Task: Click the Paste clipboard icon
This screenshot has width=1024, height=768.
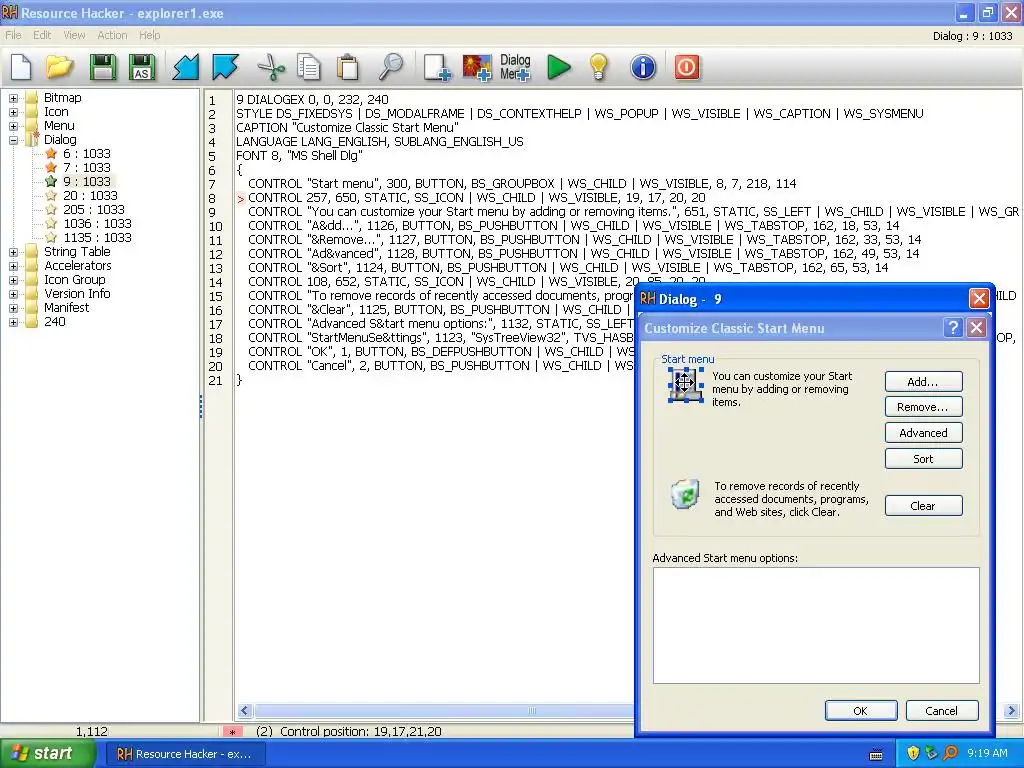Action: click(x=347, y=67)
